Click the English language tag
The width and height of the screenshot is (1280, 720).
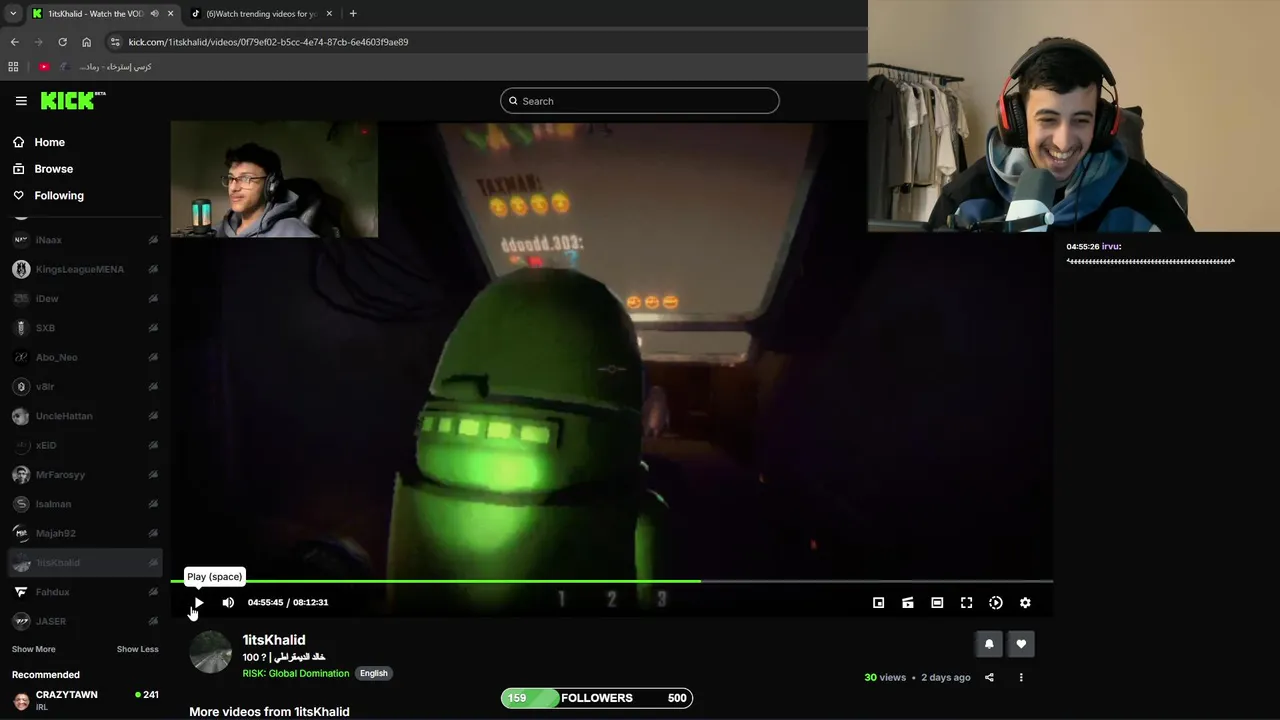click(x=374, y=673)
